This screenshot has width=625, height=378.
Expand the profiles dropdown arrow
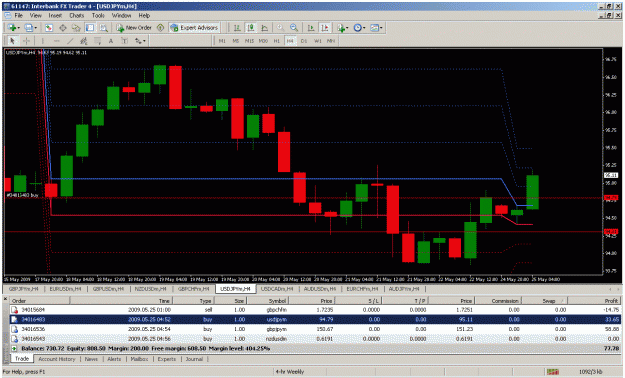pos(35,28)
